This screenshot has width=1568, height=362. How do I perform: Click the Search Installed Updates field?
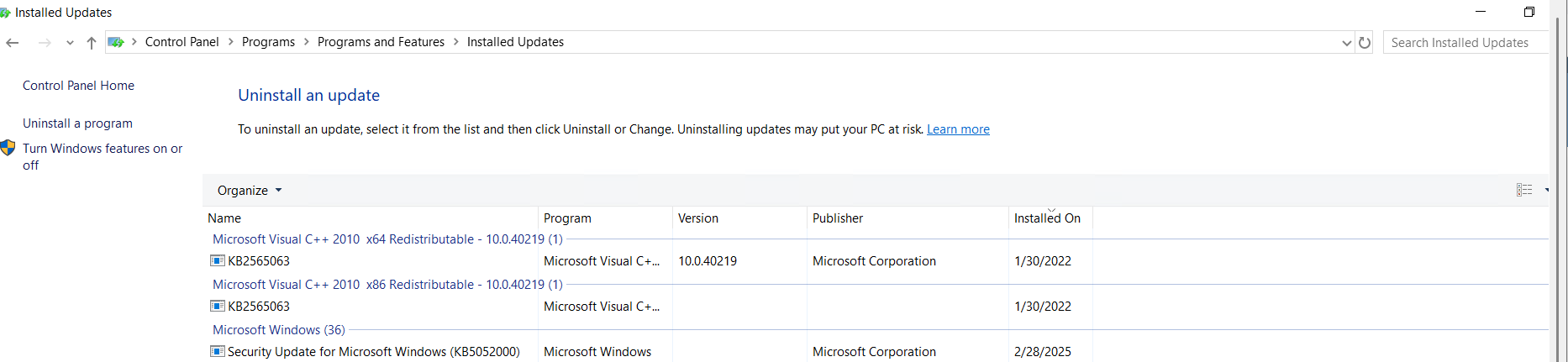point(1465,43)
